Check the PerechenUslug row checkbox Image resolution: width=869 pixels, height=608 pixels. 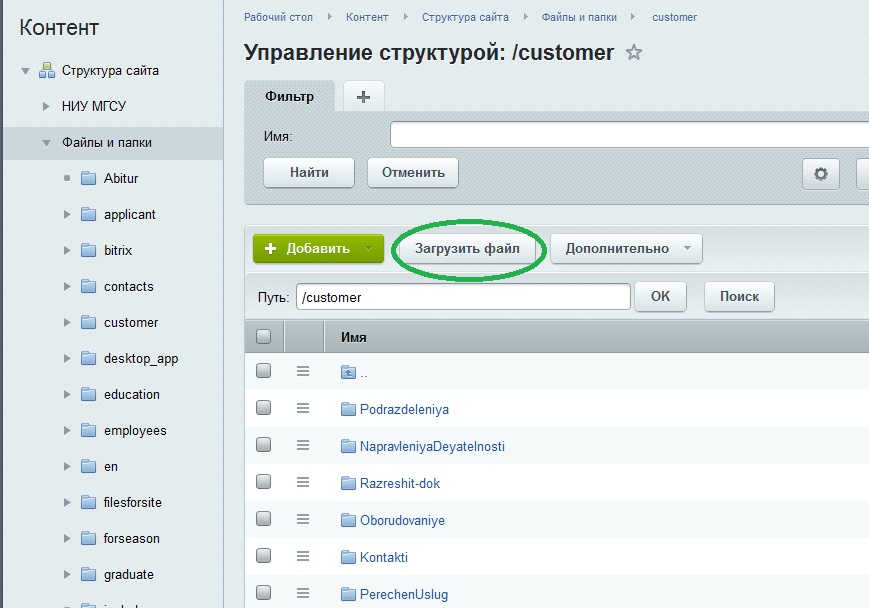(x=263, y=592)
